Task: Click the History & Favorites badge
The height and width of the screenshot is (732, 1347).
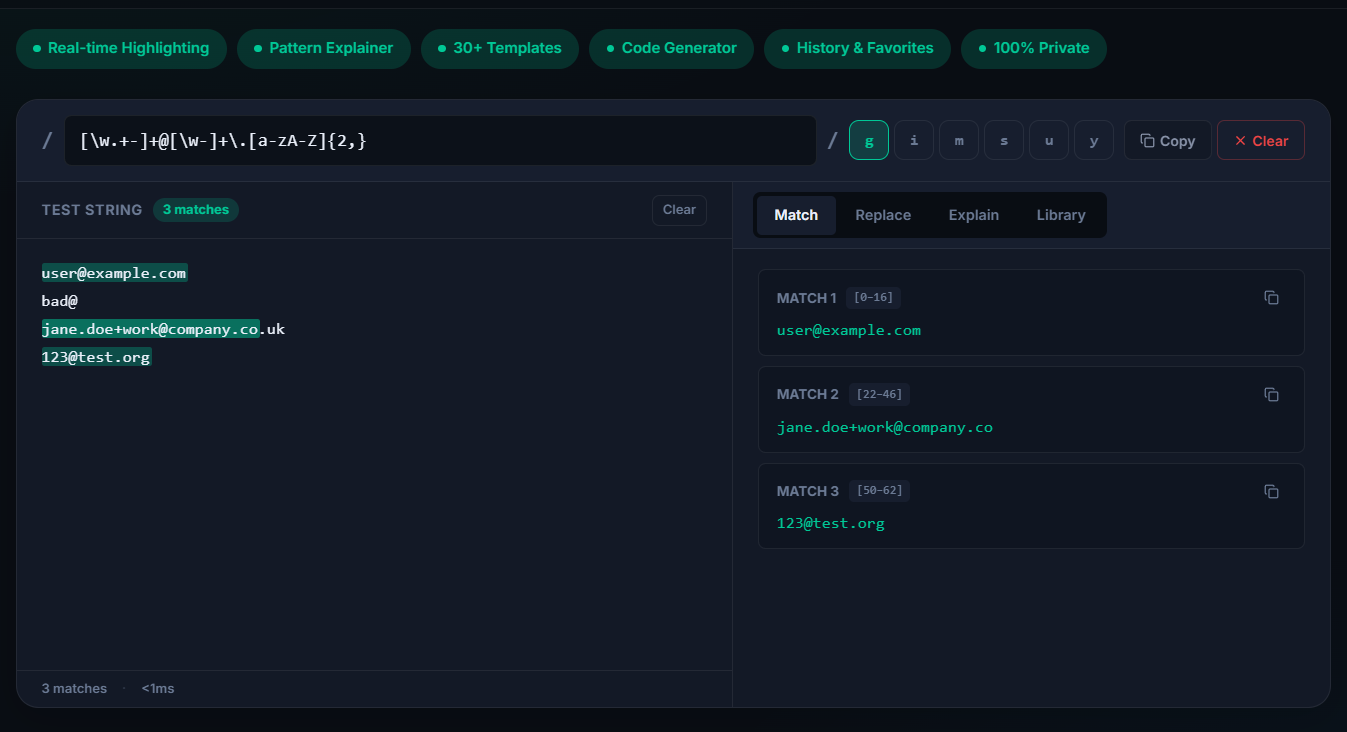Action: tap(857, 48)
